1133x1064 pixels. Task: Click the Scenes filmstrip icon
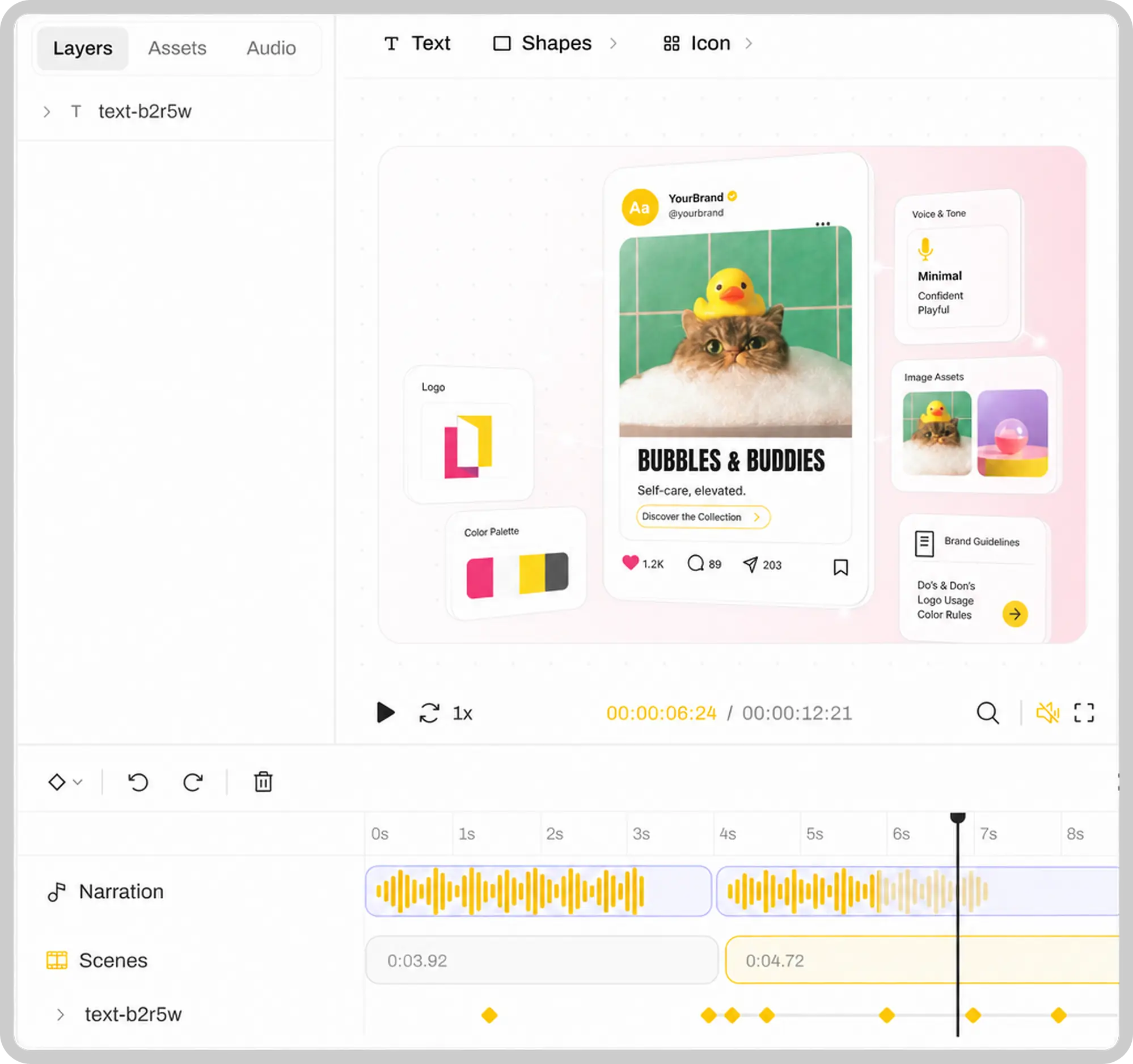coord(56,960)
